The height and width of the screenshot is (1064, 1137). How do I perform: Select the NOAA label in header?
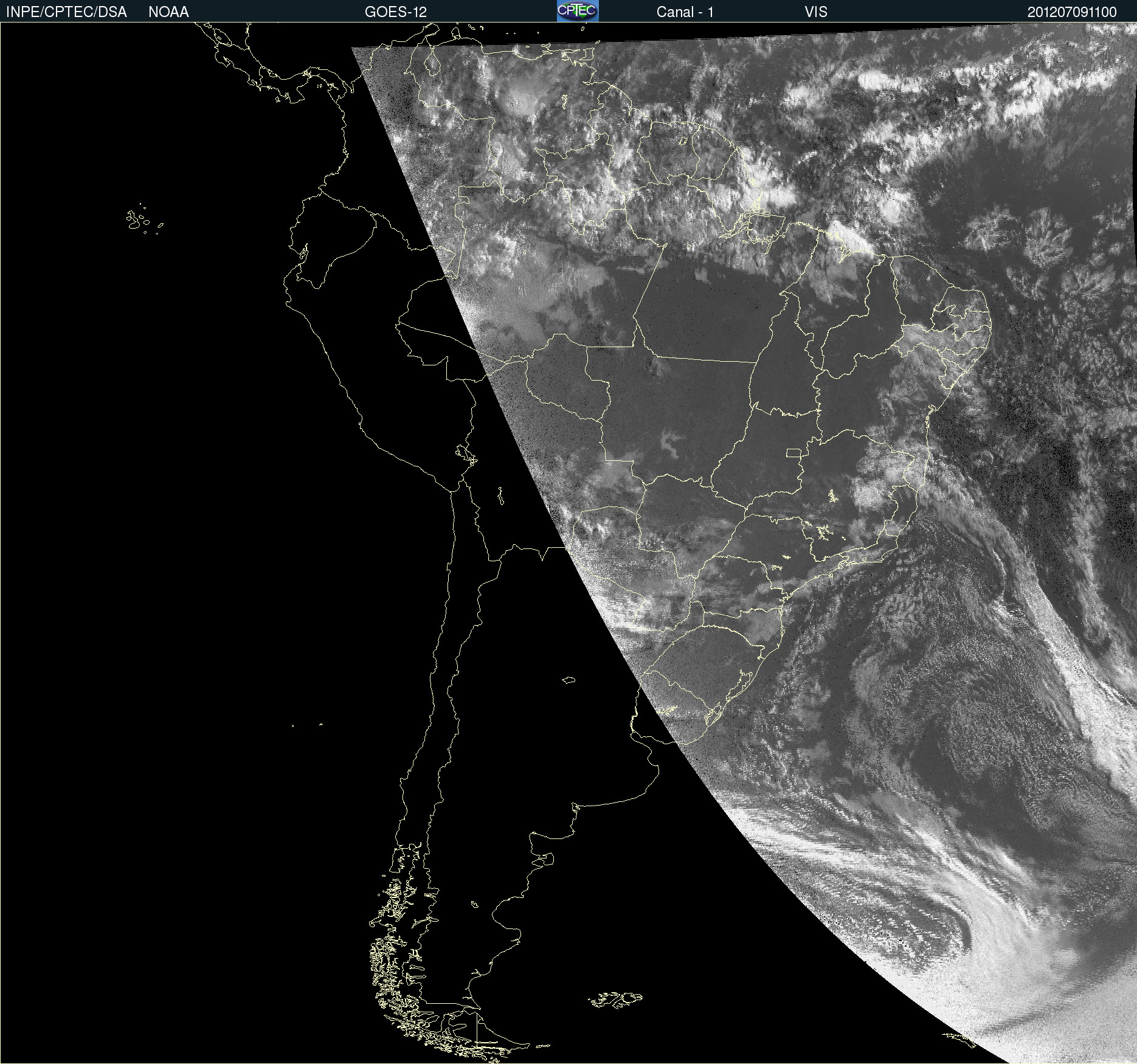pyautogui.click(x=168, y=12)
